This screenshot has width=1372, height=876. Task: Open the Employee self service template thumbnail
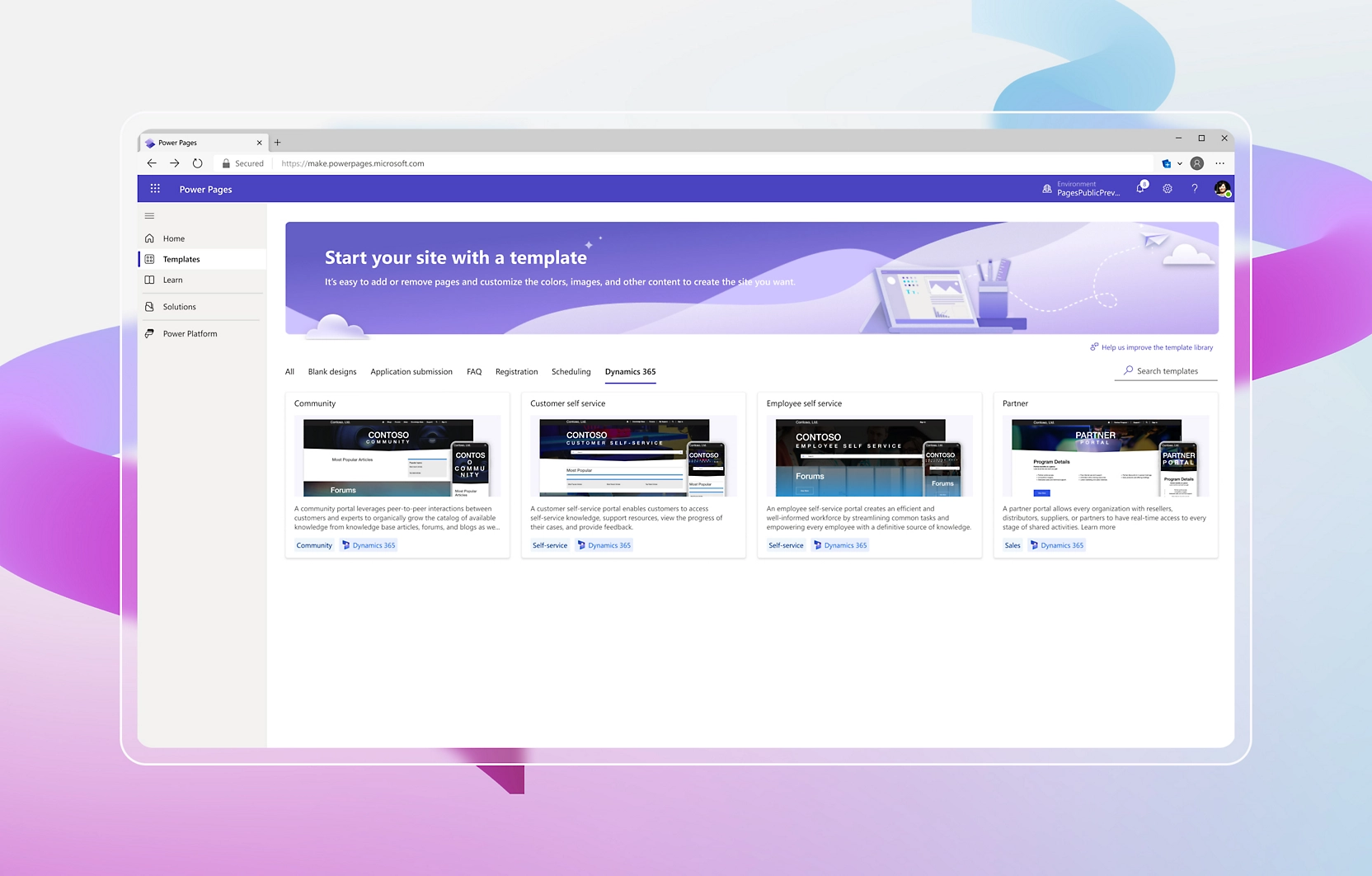pos(869,456)
